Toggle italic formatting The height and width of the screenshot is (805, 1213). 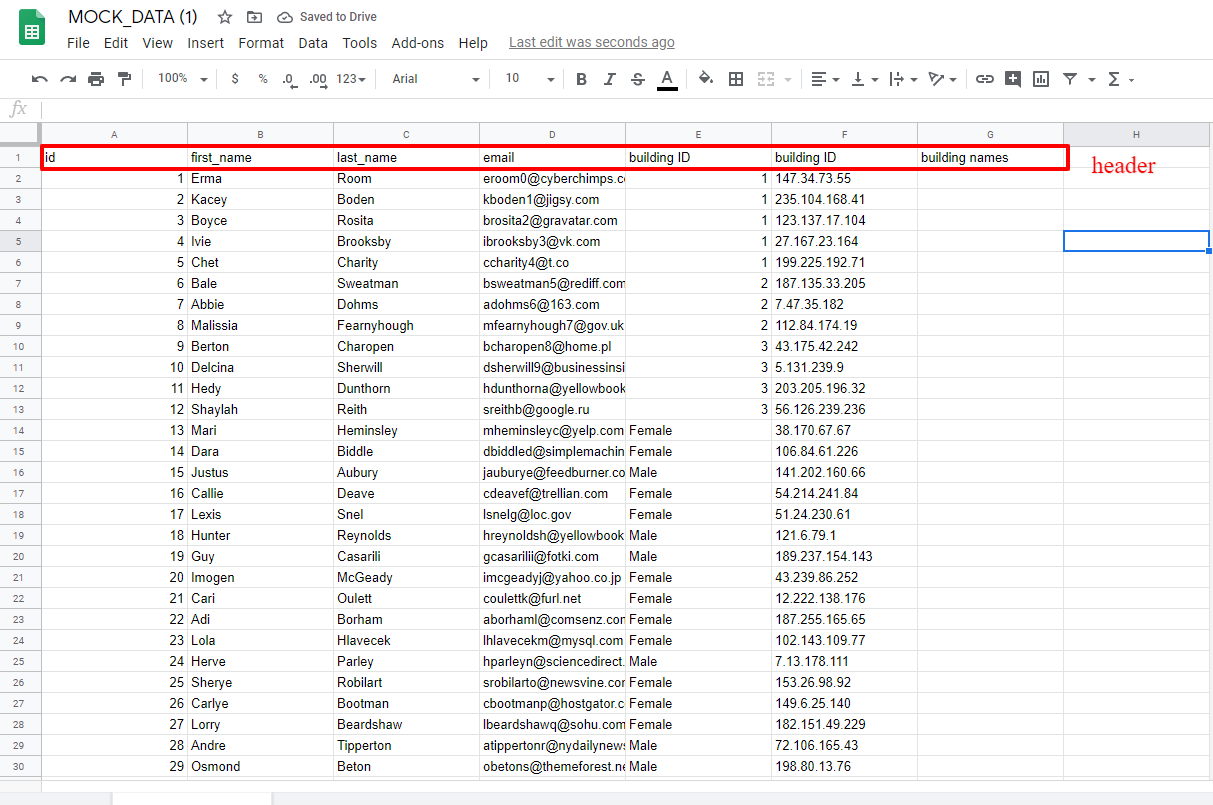[609, 79]
